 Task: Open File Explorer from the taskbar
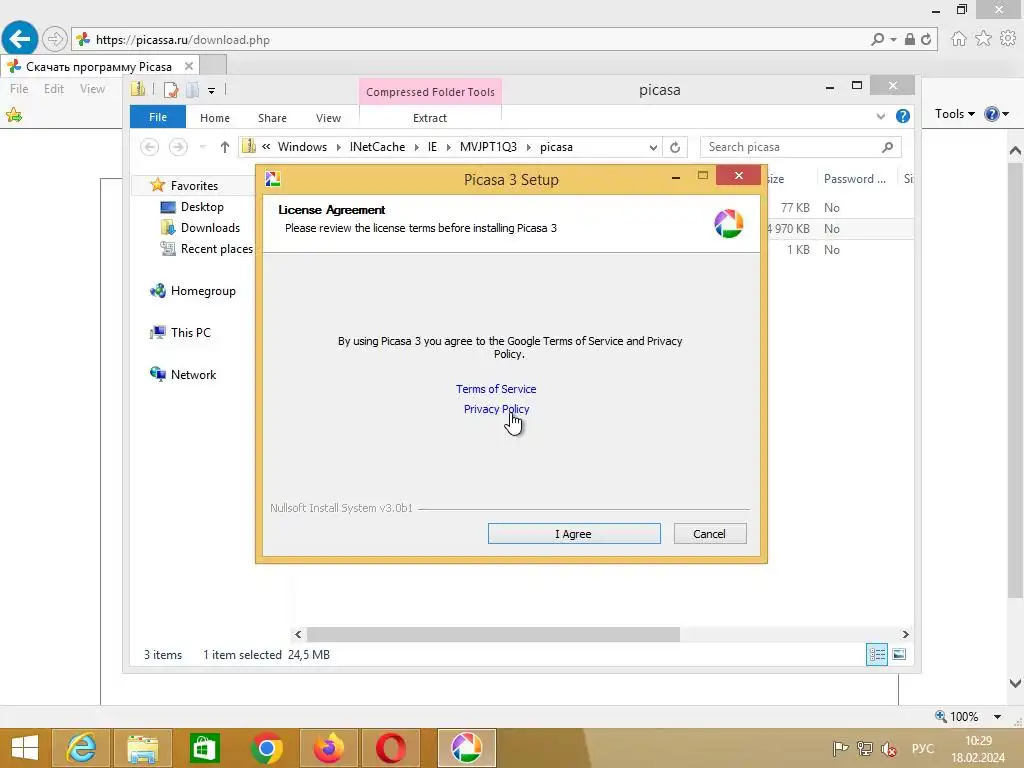click(143, 748)
